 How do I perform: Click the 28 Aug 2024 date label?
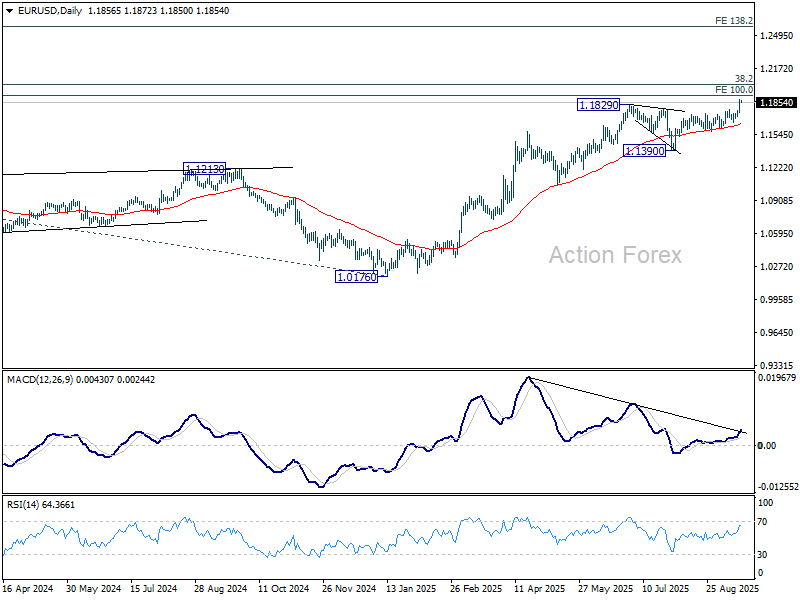pos(220,589)
